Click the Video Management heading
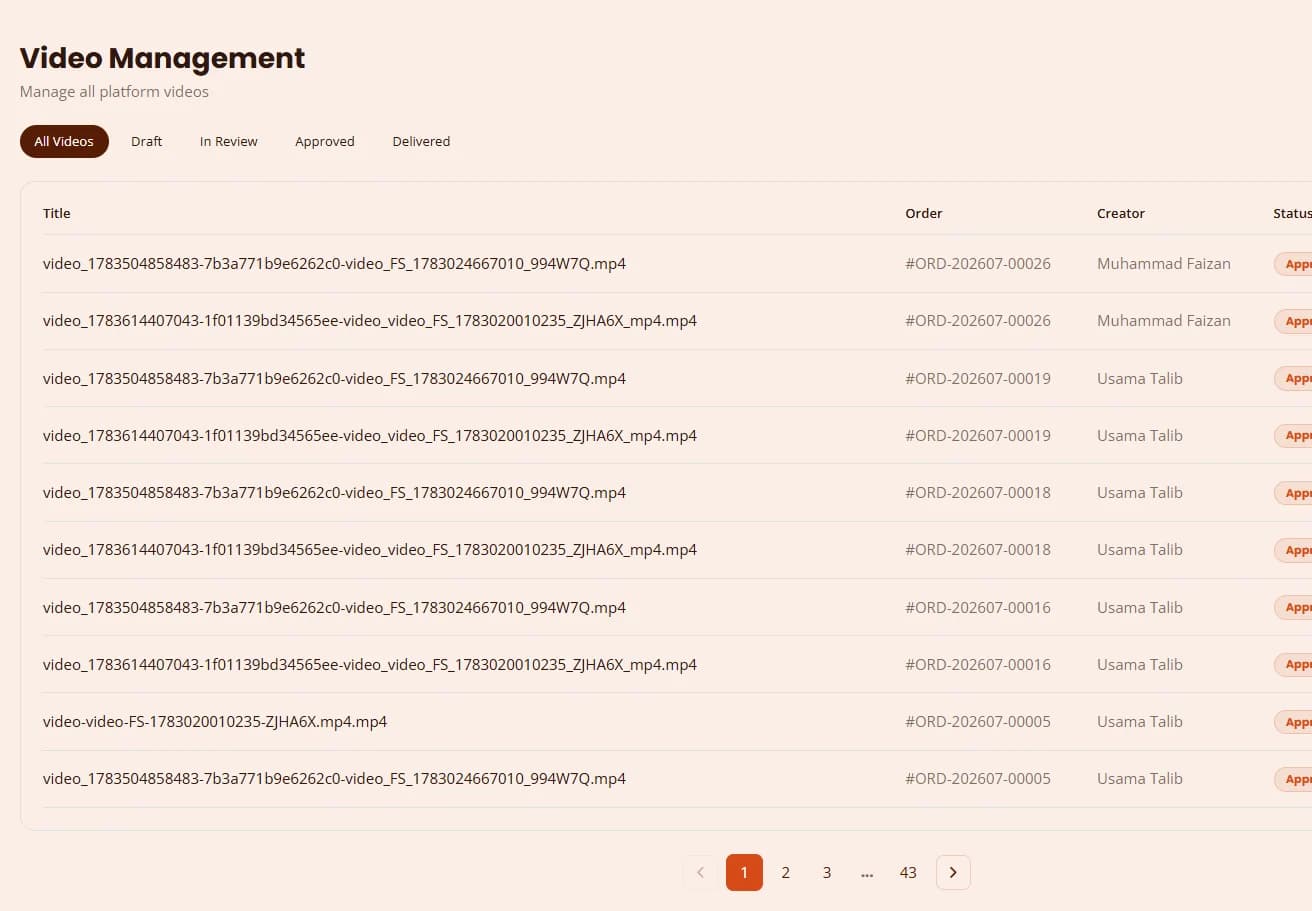 click(x=162, y=58)
